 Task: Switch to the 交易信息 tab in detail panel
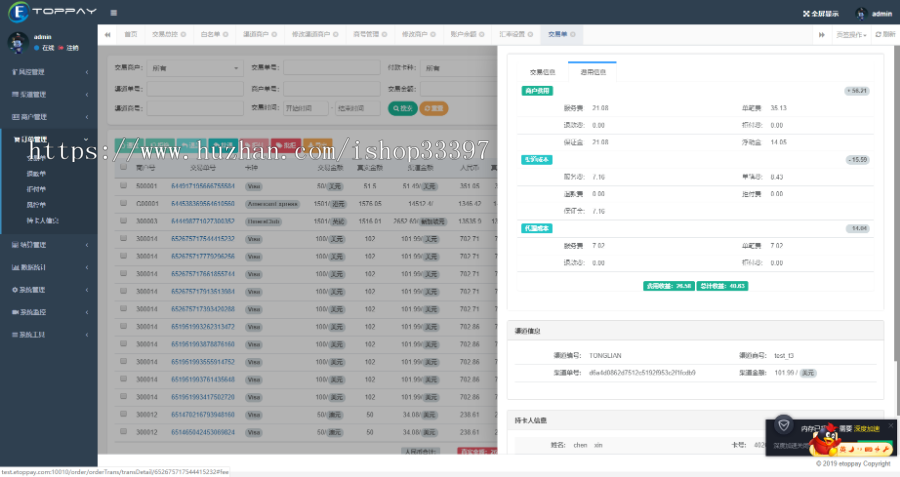pos(542,72)
